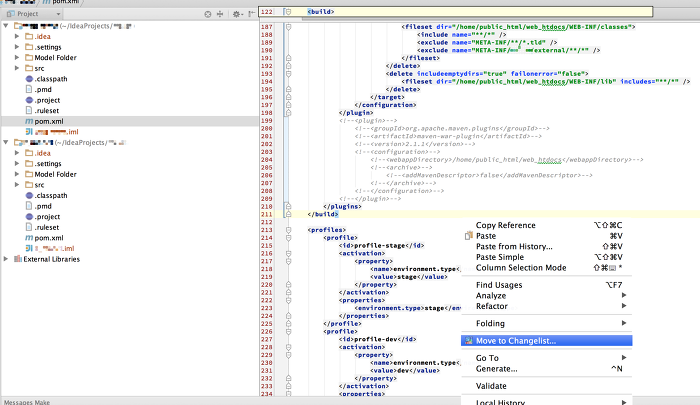
Task: Toggle code fold marker at line 187
Action: click(x=288, y=27)
